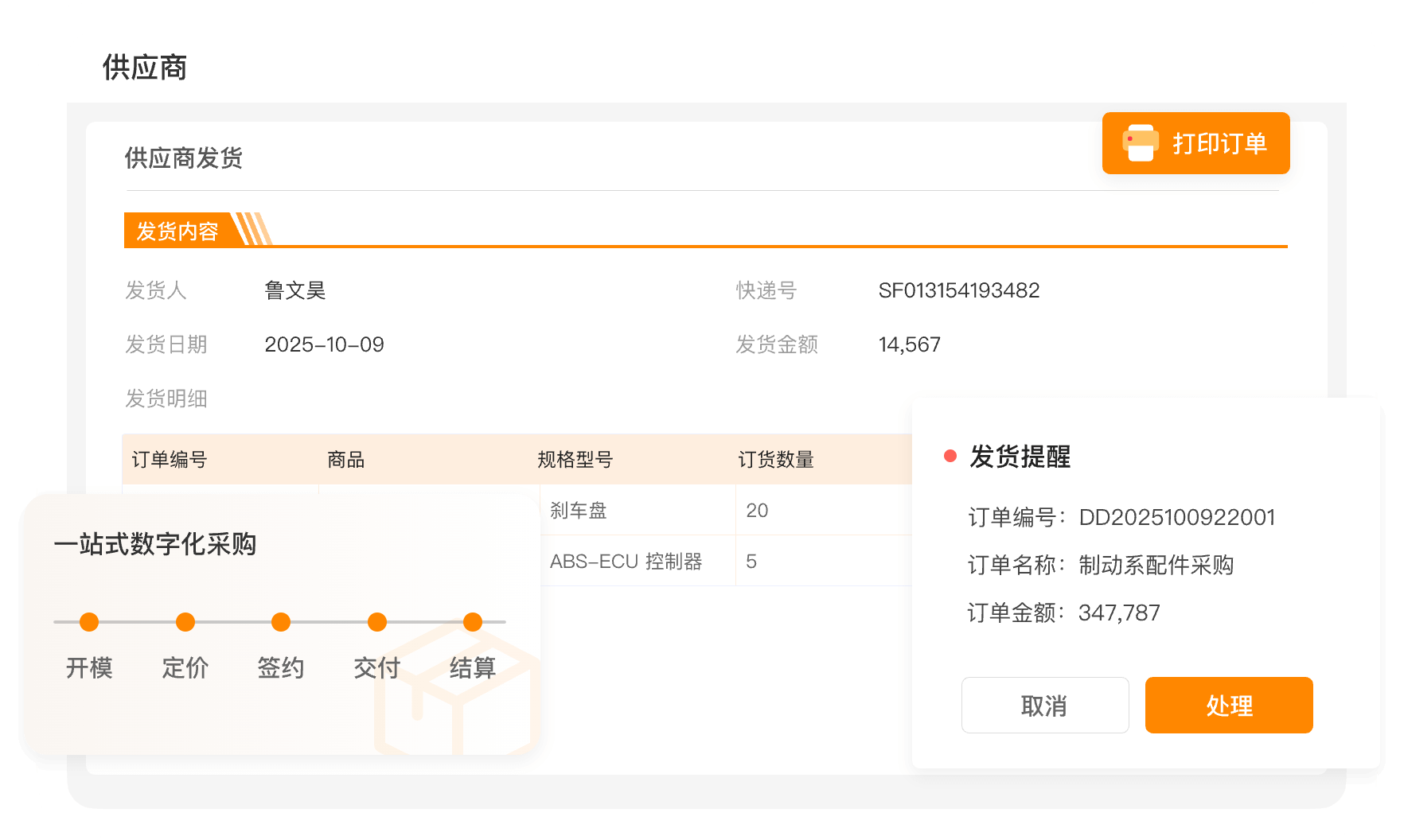Click the 订单编号 column header
Viewport: 1404px width, 840px height.
coord(170,460)
